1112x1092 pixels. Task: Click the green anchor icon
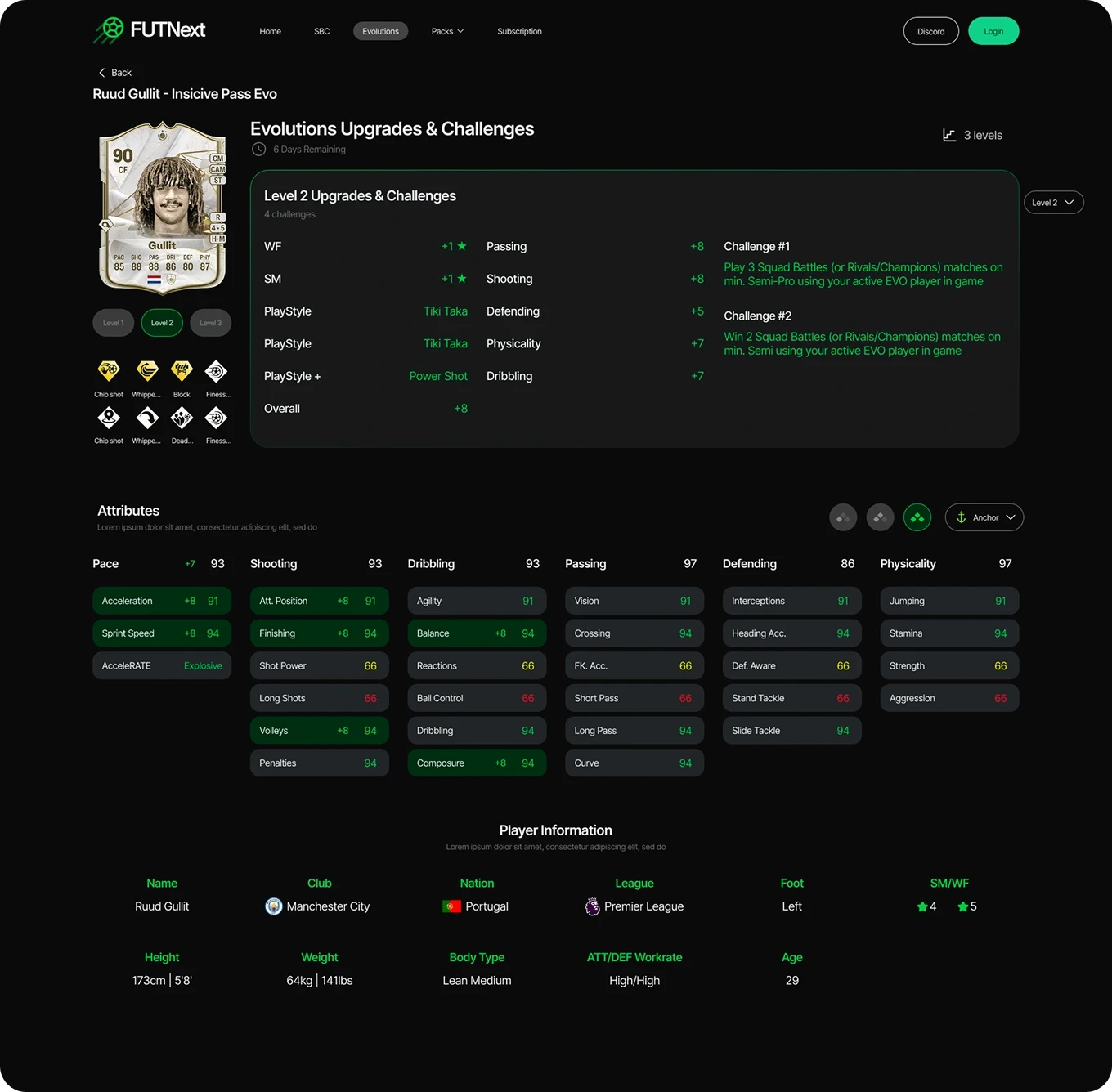tap(962, 517)
